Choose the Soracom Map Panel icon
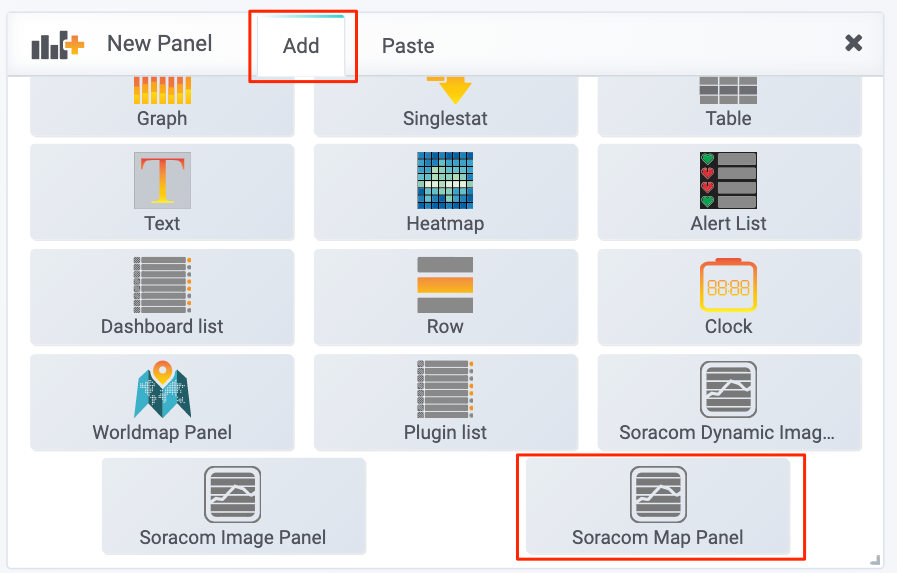The height and width of the screenshot is (573, 897). pyautogui.click(x=658, y=495)
